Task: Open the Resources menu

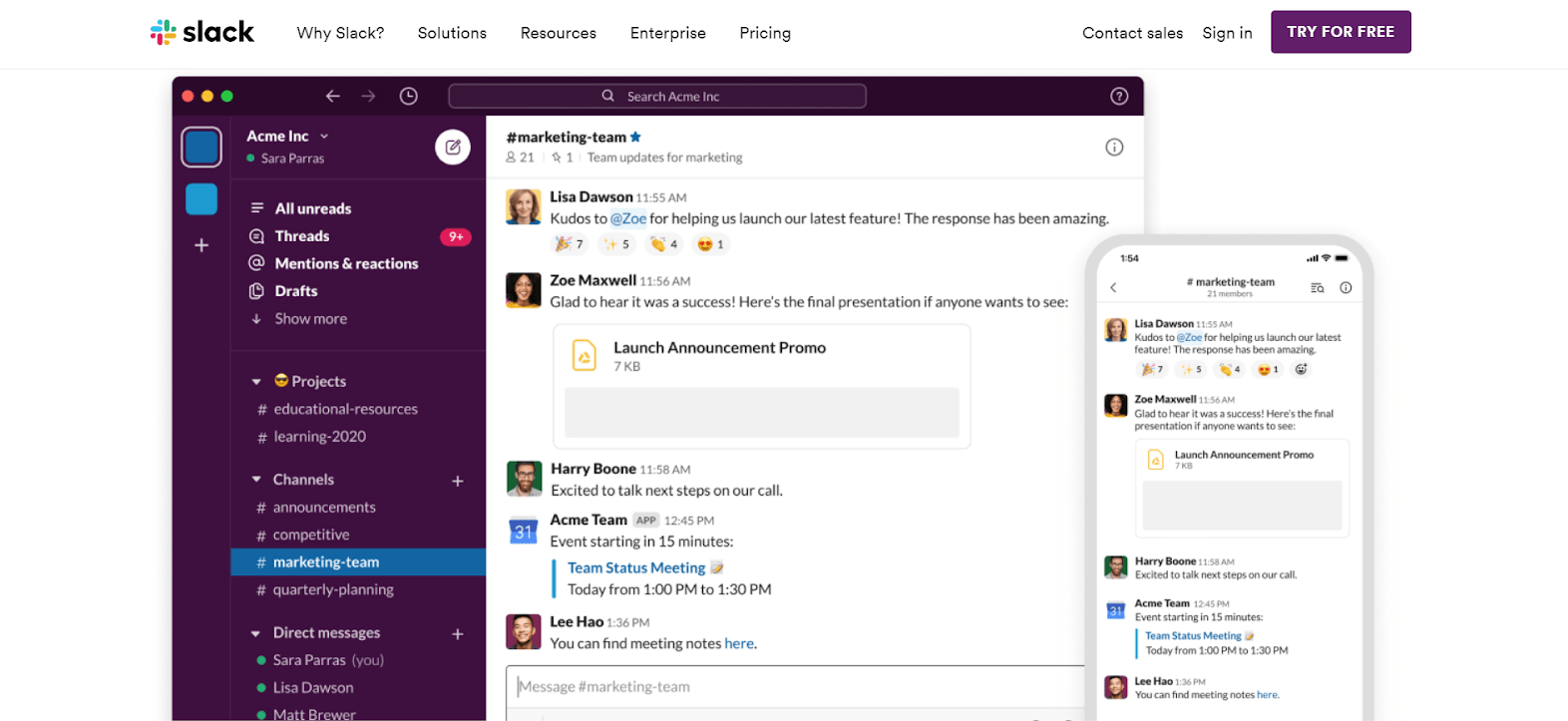Action: [x=559, y=33]
